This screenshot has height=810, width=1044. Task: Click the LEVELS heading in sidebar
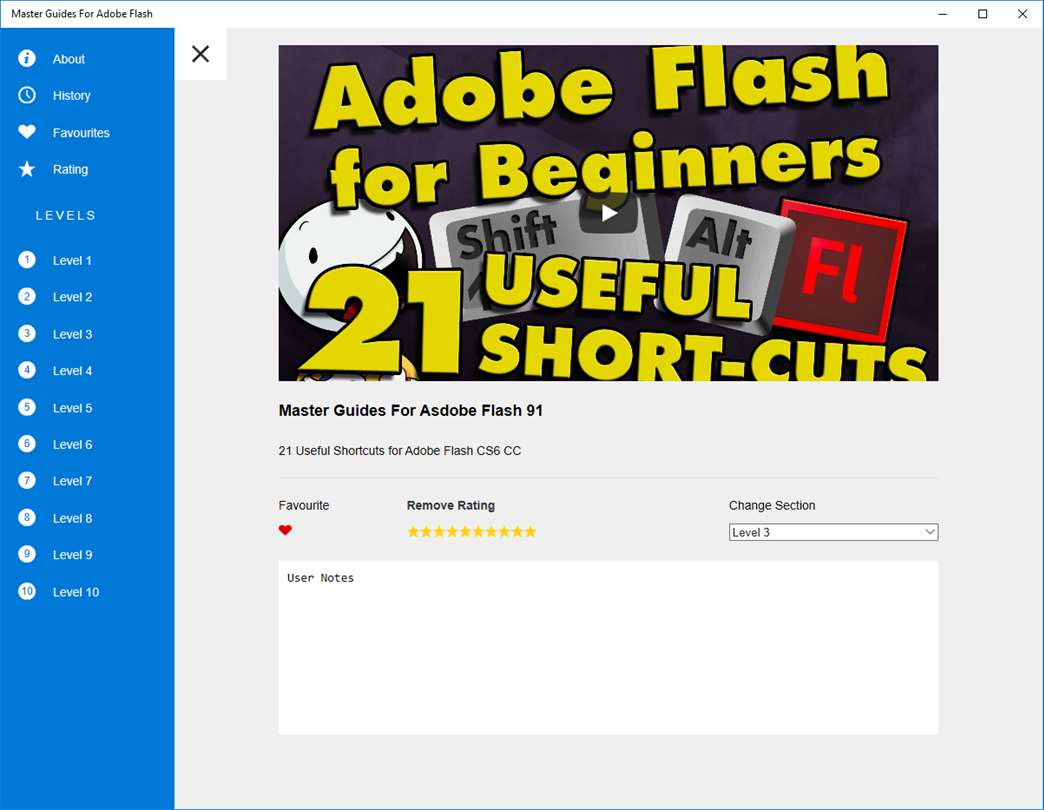click(66, 215)
